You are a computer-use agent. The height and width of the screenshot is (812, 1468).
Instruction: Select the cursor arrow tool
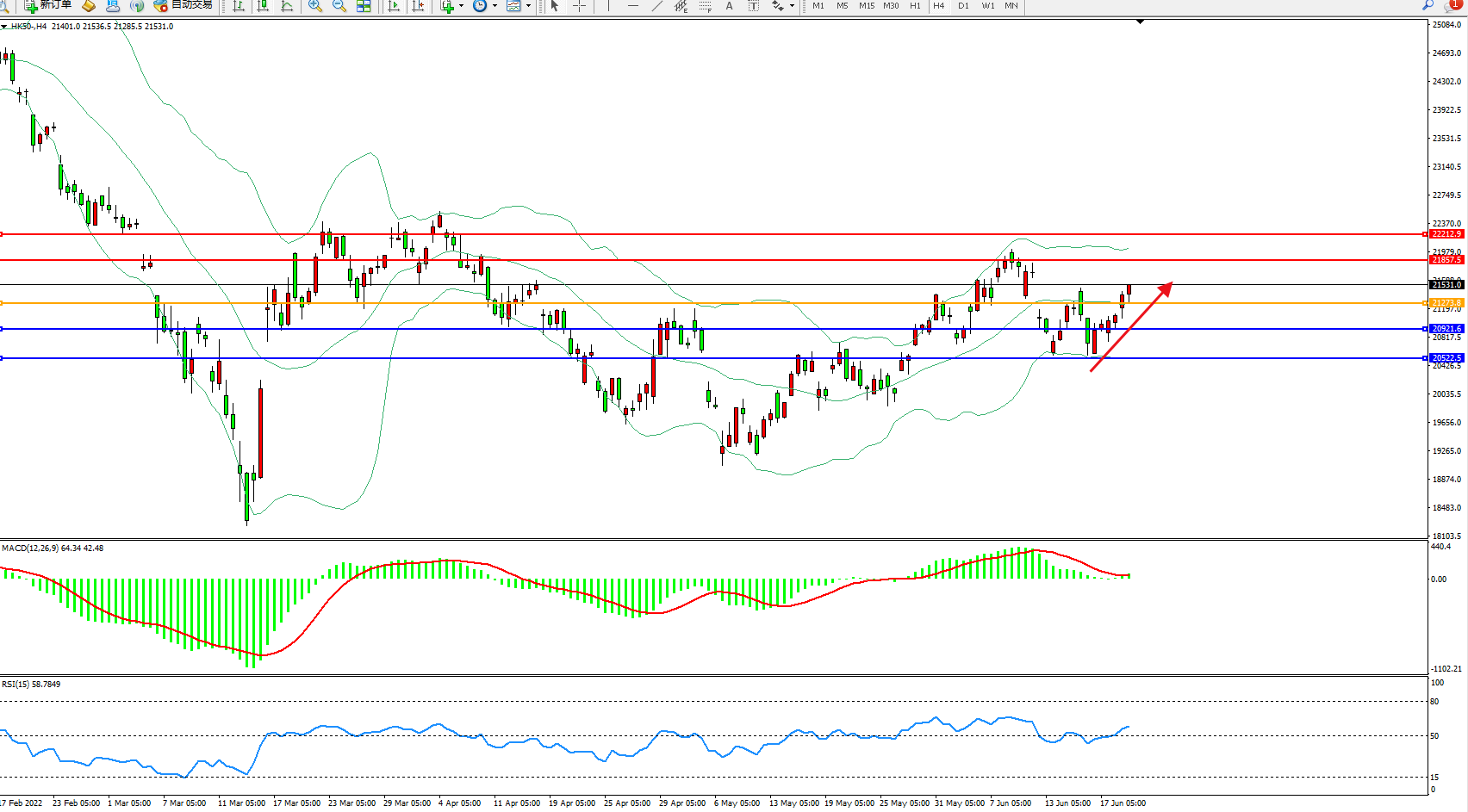pos(555,6)
